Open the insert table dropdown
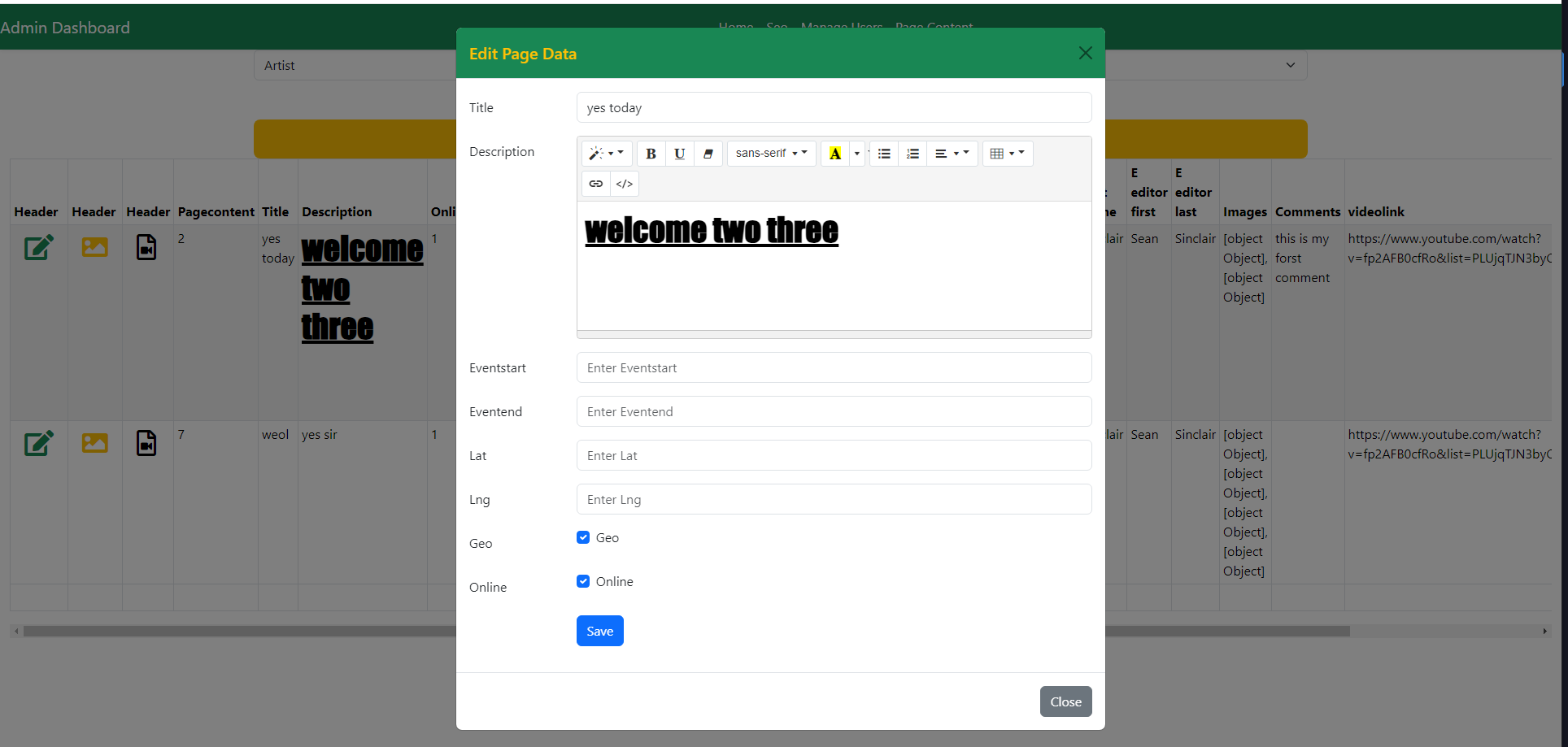 [1008, 153]
